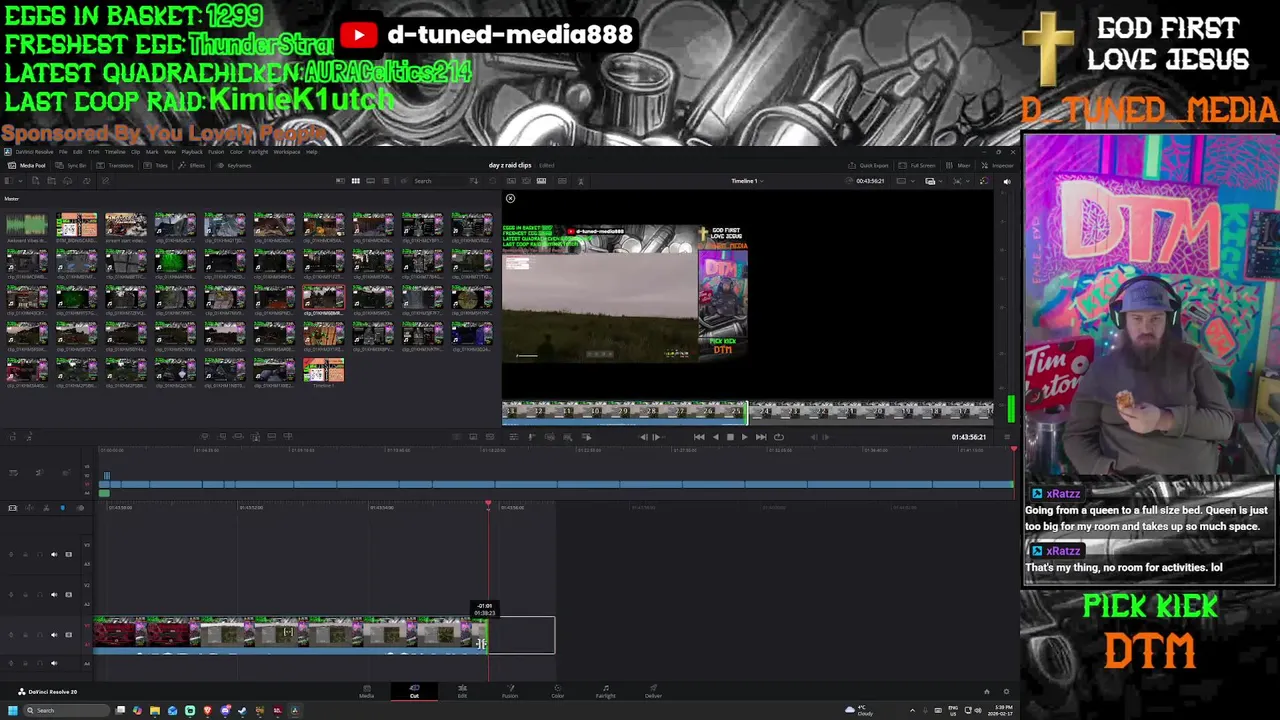This screenshot has height=720, width=1280.
Task: Click the upper timeline overview ruler
Action: 556,450
